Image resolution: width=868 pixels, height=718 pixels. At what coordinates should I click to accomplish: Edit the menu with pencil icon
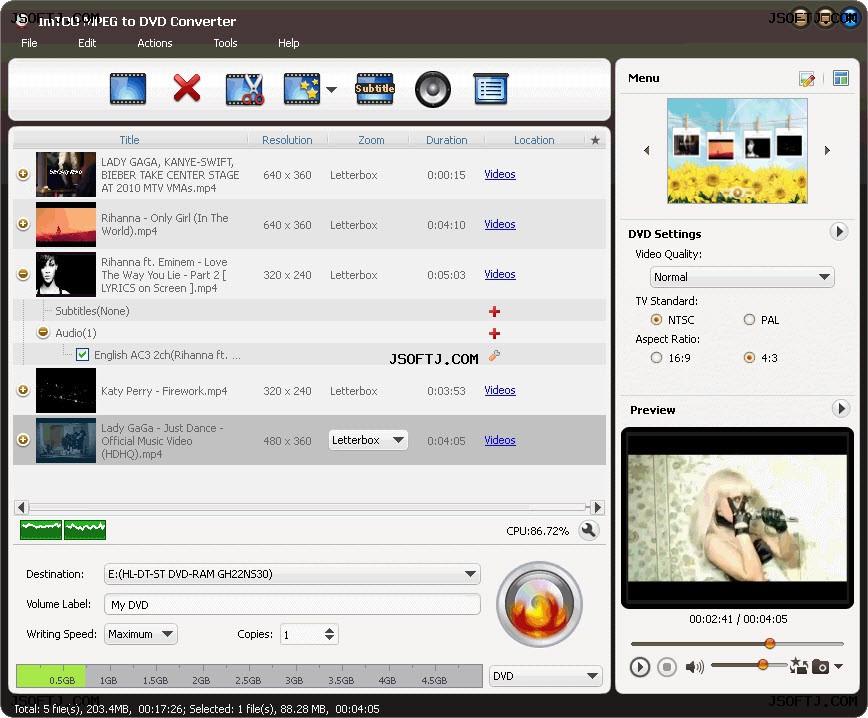(807, 79)
